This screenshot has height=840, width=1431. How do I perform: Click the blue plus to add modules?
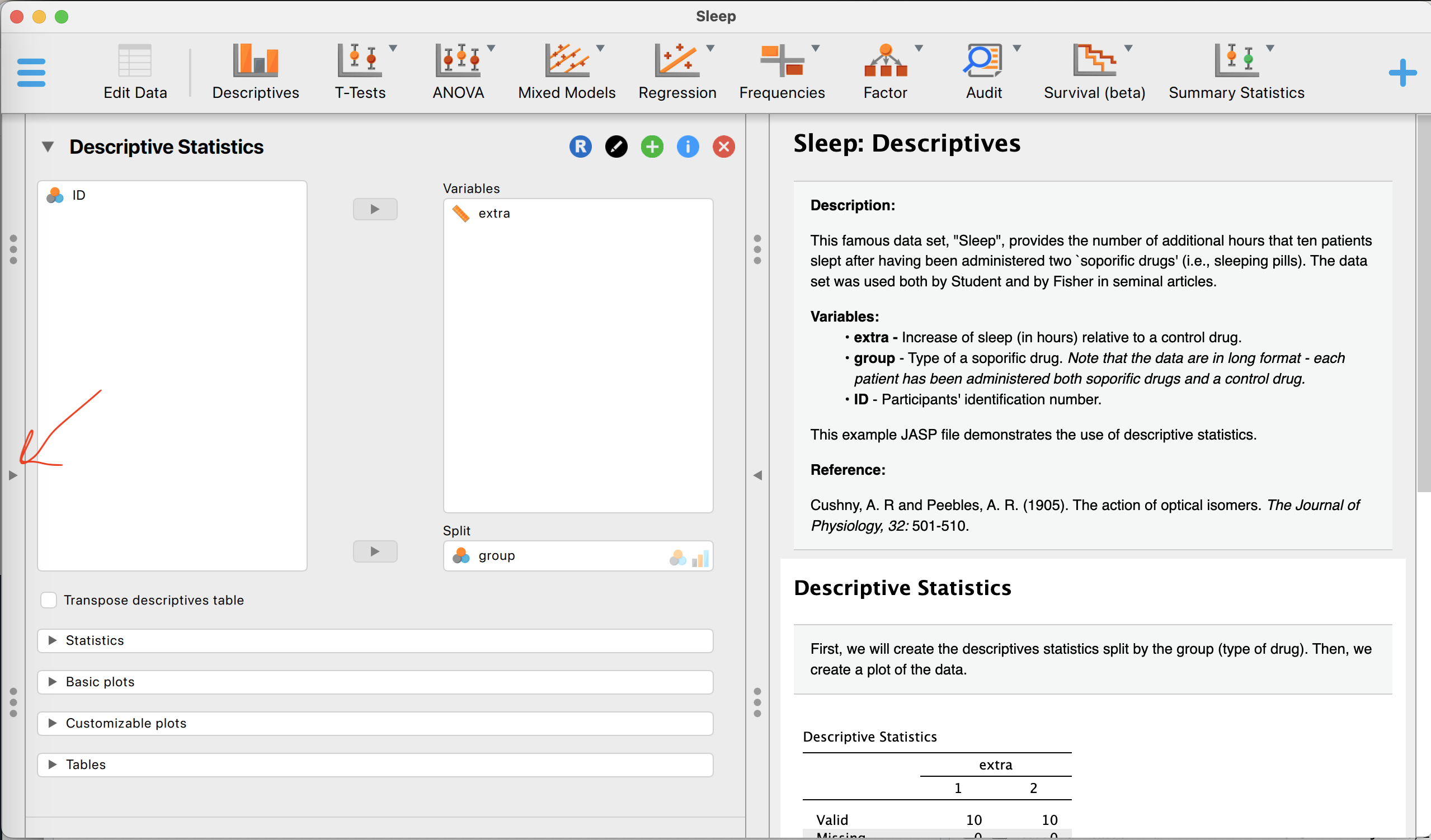tap(1402, 73)
